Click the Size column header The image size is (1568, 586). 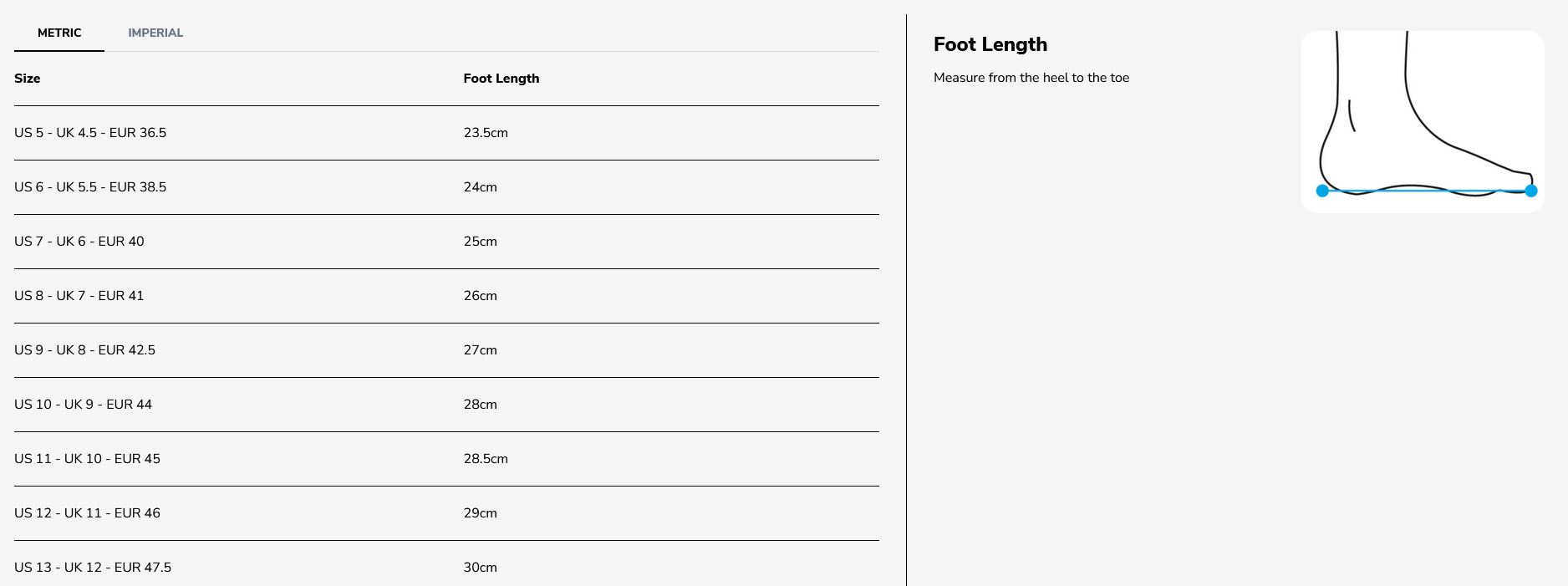pyautogui.click(x=28, y=79)
